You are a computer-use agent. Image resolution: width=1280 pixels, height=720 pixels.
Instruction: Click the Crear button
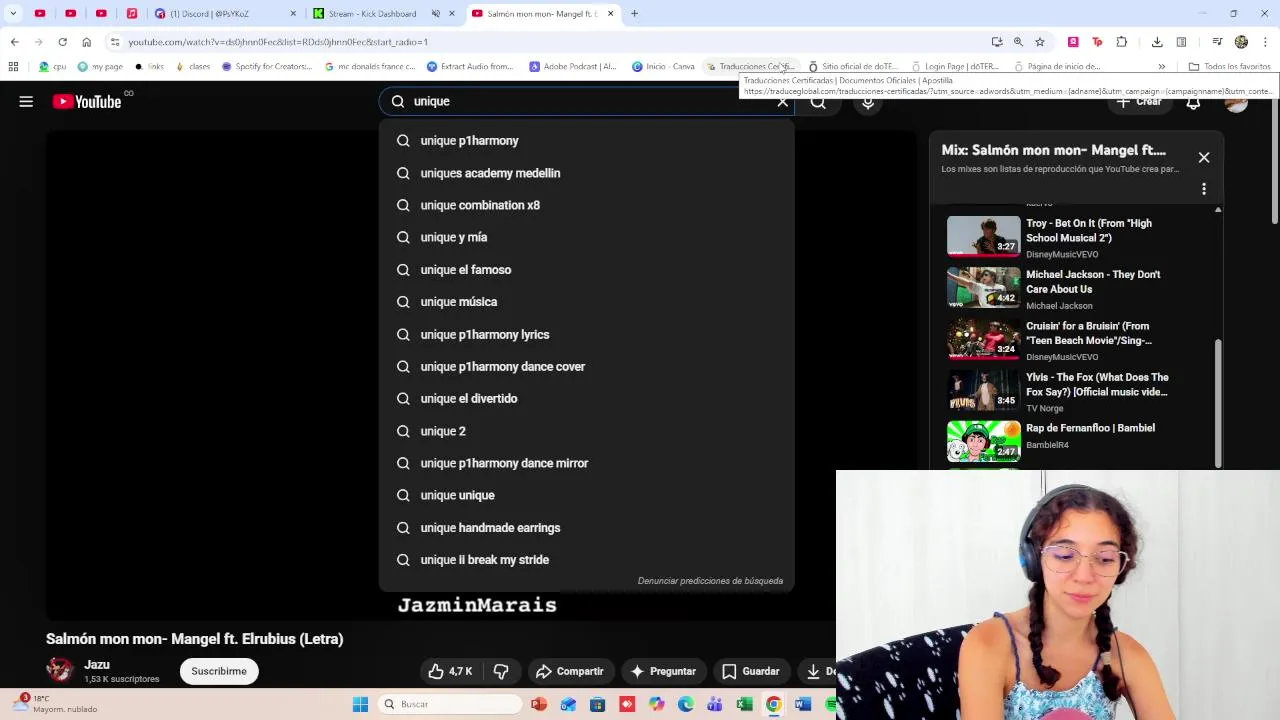(1139, 102)
